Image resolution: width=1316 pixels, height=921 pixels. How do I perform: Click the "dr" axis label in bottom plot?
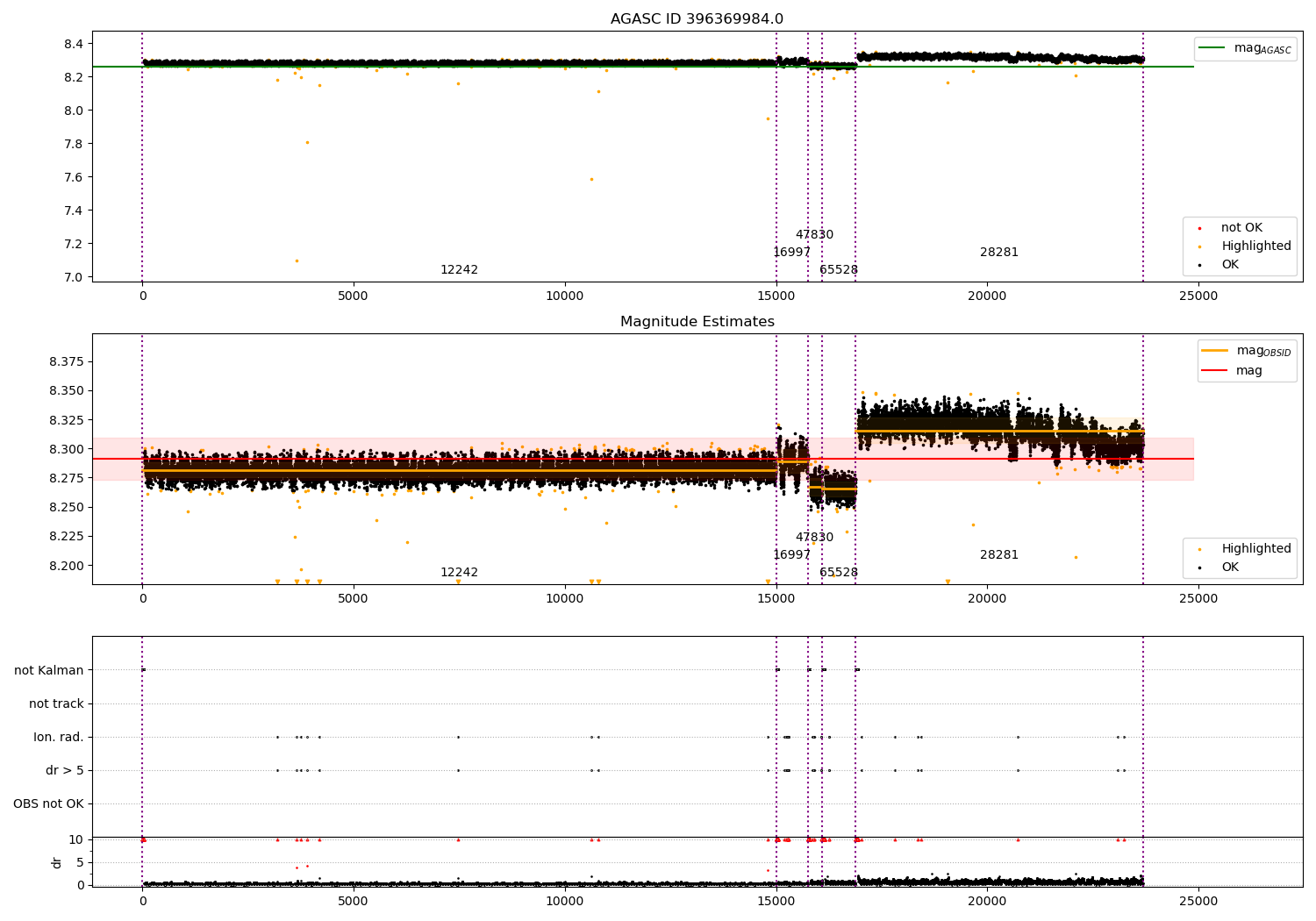(x=57, y=862)
